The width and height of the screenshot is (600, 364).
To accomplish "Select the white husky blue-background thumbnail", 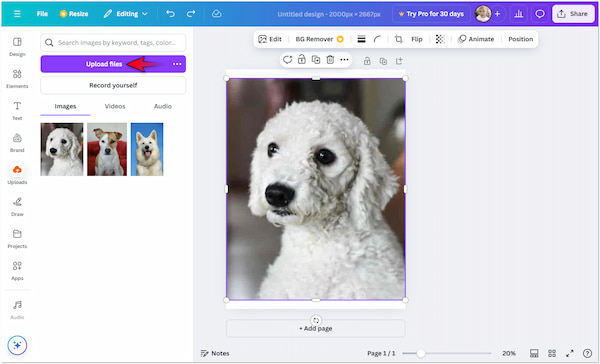I will [x=147, y=149].
